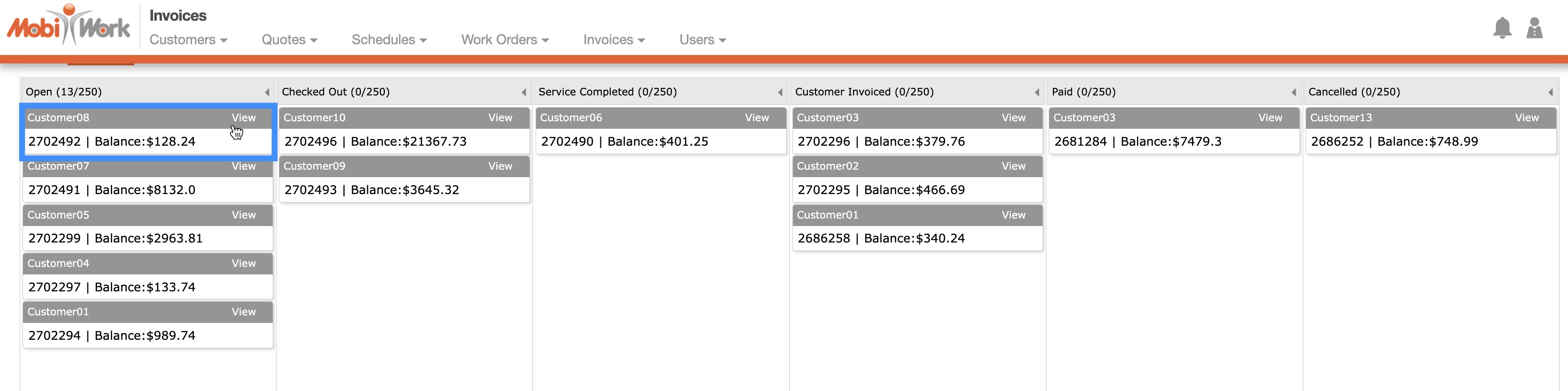The height and width of the screenshot is (391, 1568).
Task: Open the user profile icon
Action: coord(1534,28)
